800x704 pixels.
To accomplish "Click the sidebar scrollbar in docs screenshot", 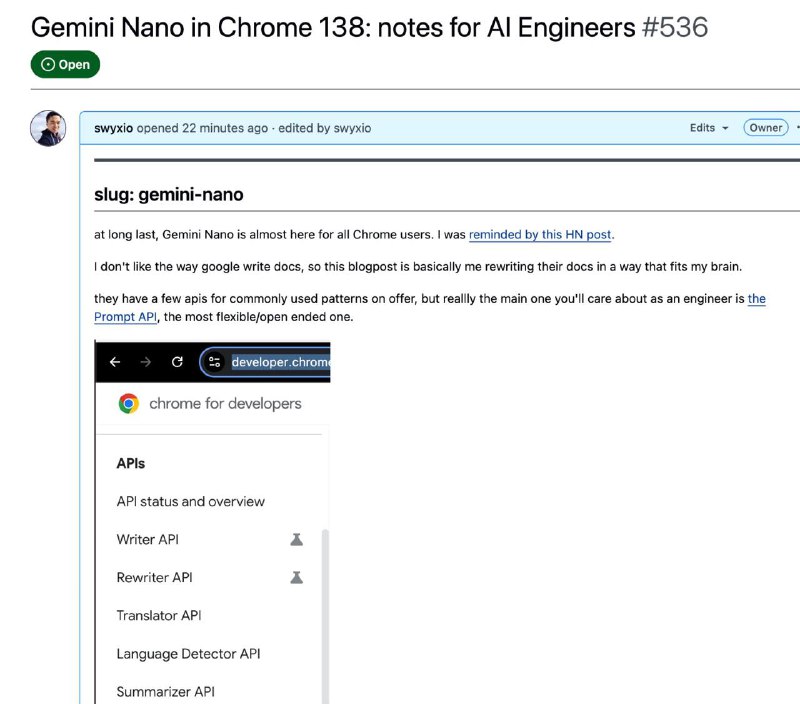I will 325,617.
